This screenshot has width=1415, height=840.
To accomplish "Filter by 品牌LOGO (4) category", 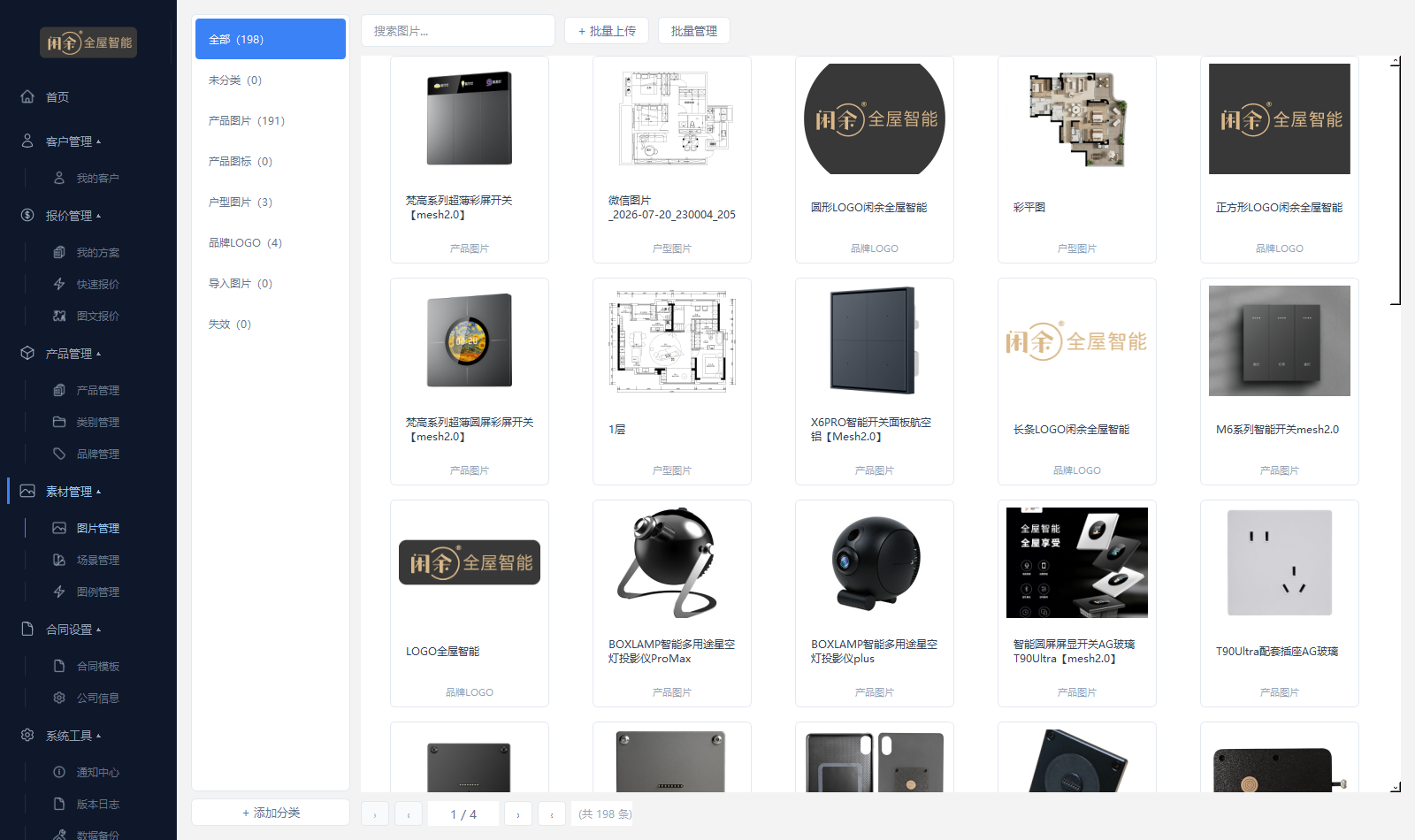I will click(x=271, y=242).
